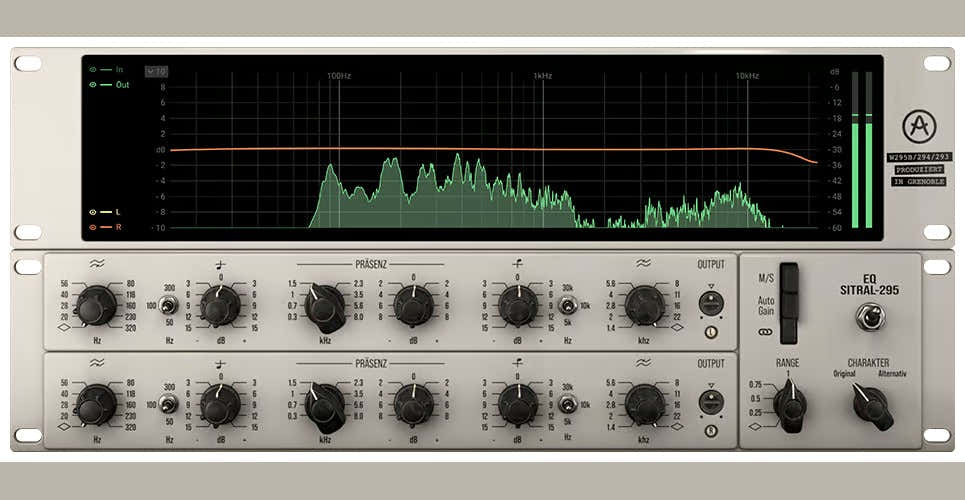Click the CHARAKTER label
965x500 pixels.
coord(868,363)
